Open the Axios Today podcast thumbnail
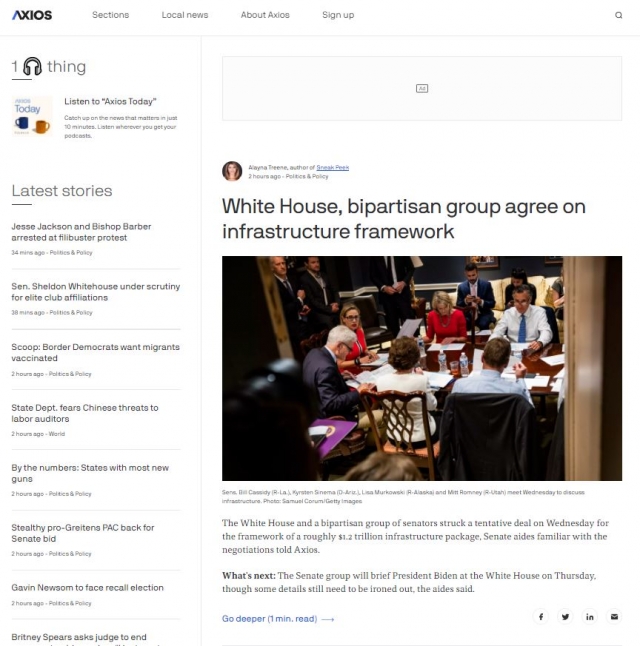This screenshot has width=640, height=646. (x=32, y=116)
